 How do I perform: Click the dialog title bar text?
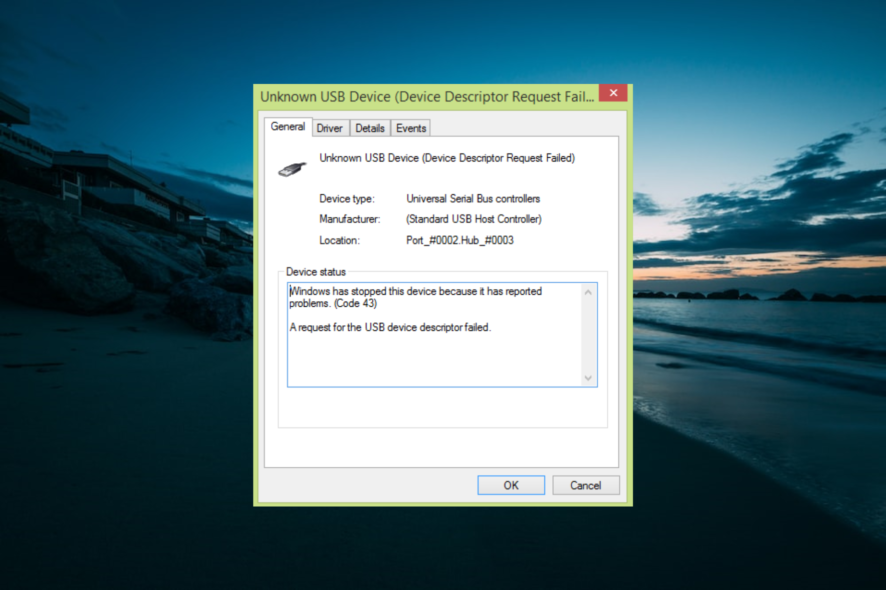click(427, 97)
